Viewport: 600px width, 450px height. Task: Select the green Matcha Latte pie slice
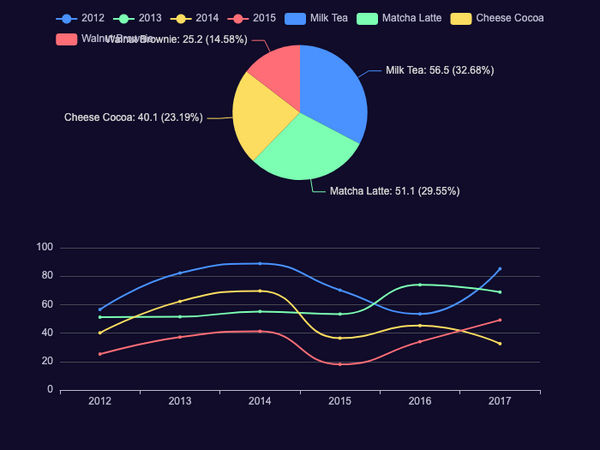click(308, 151)
